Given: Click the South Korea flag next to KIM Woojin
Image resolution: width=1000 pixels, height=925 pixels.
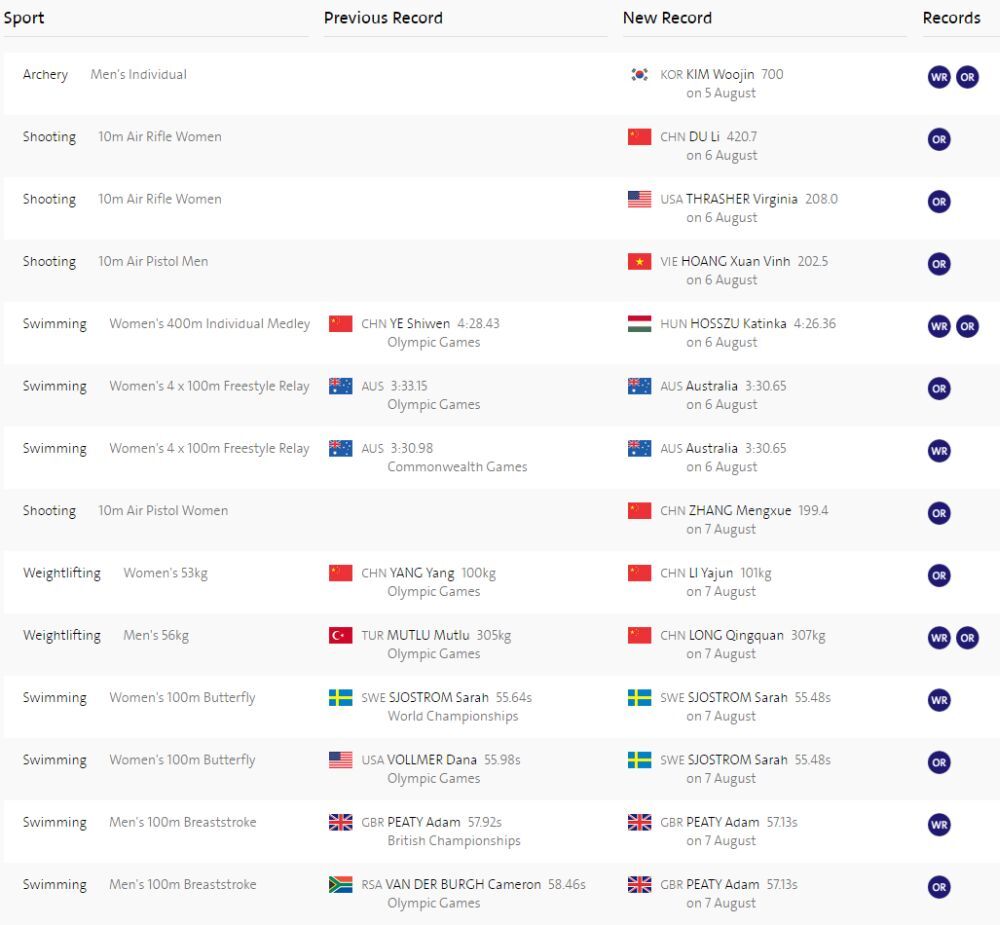Looking at the screenshot, I should point(639,74).
